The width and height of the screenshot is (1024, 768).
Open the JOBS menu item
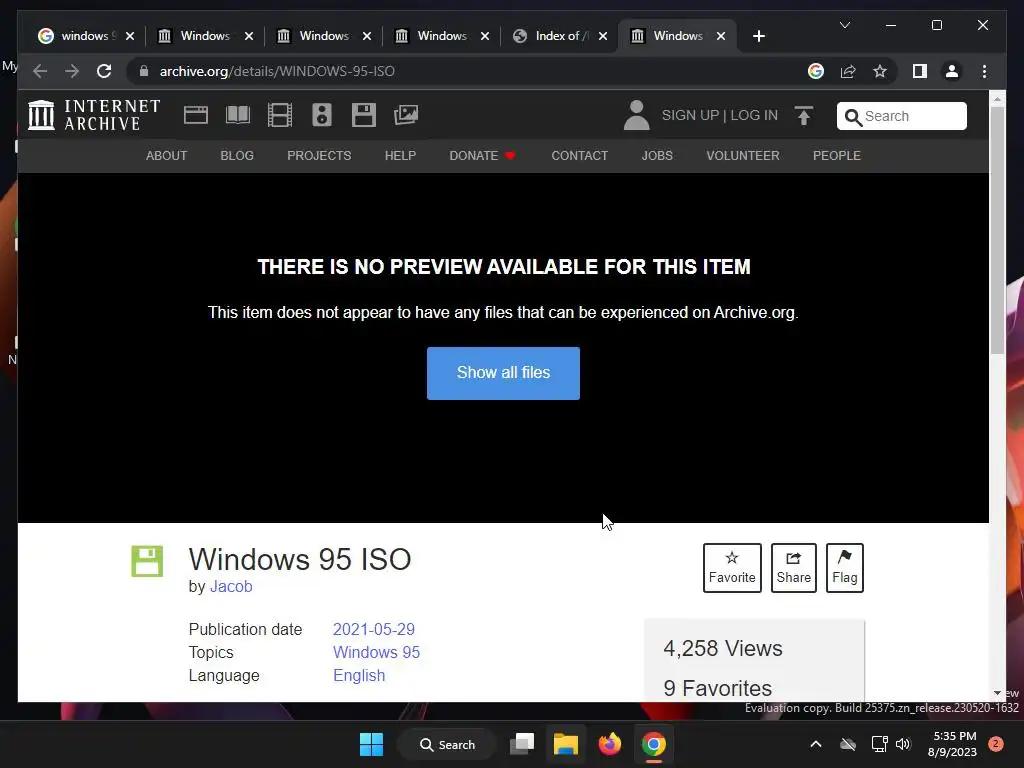pos(657,155)
